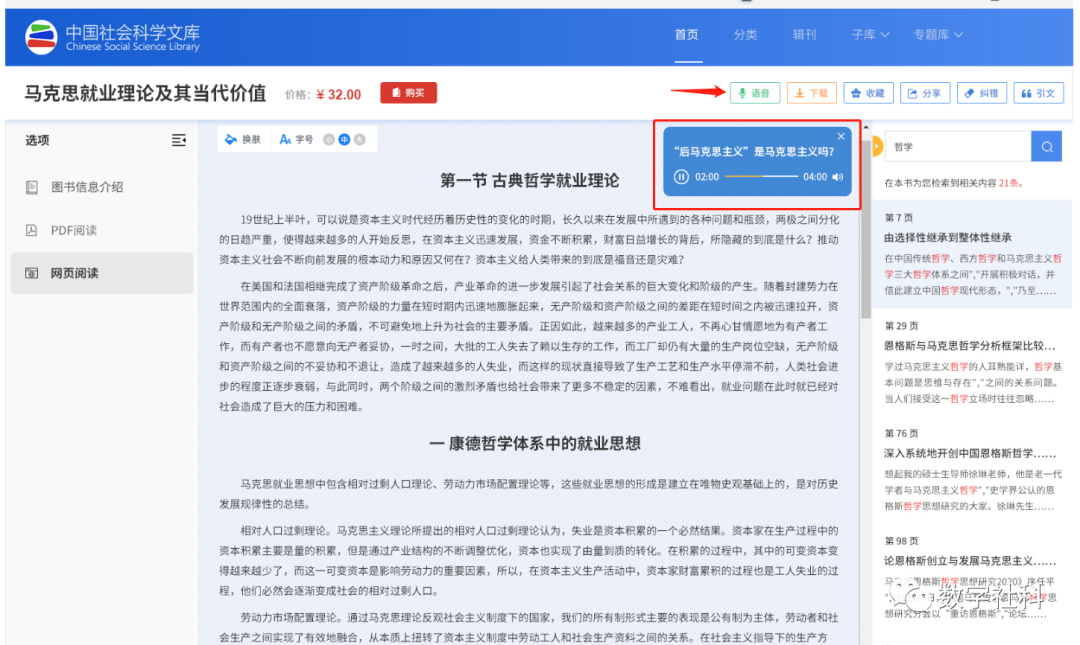Viewport: 1080px width, 645px height.
Task: Click the audio progress bar
Action: (761, 177)
